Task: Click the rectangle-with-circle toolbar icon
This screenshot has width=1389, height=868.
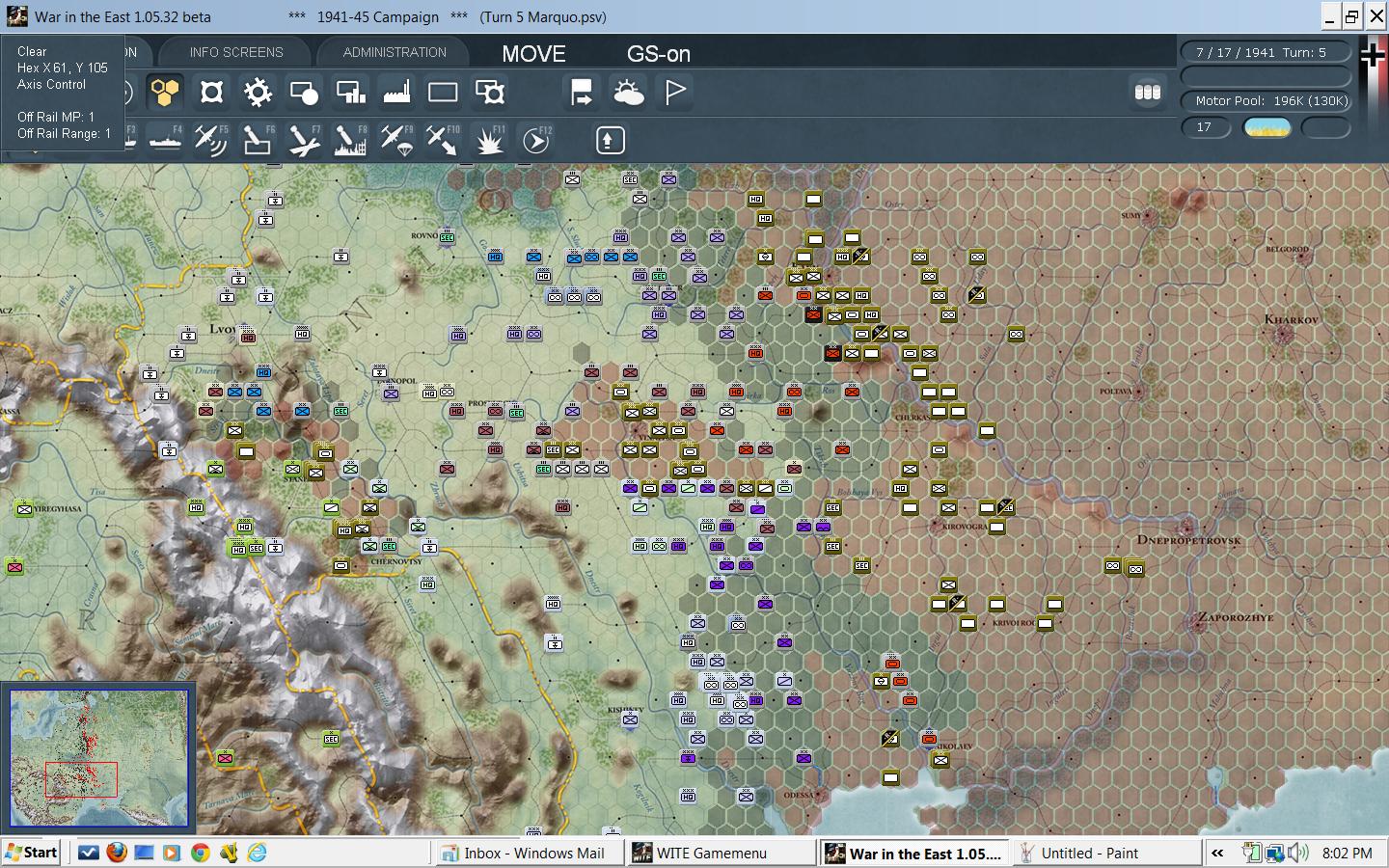Action: 304,93
